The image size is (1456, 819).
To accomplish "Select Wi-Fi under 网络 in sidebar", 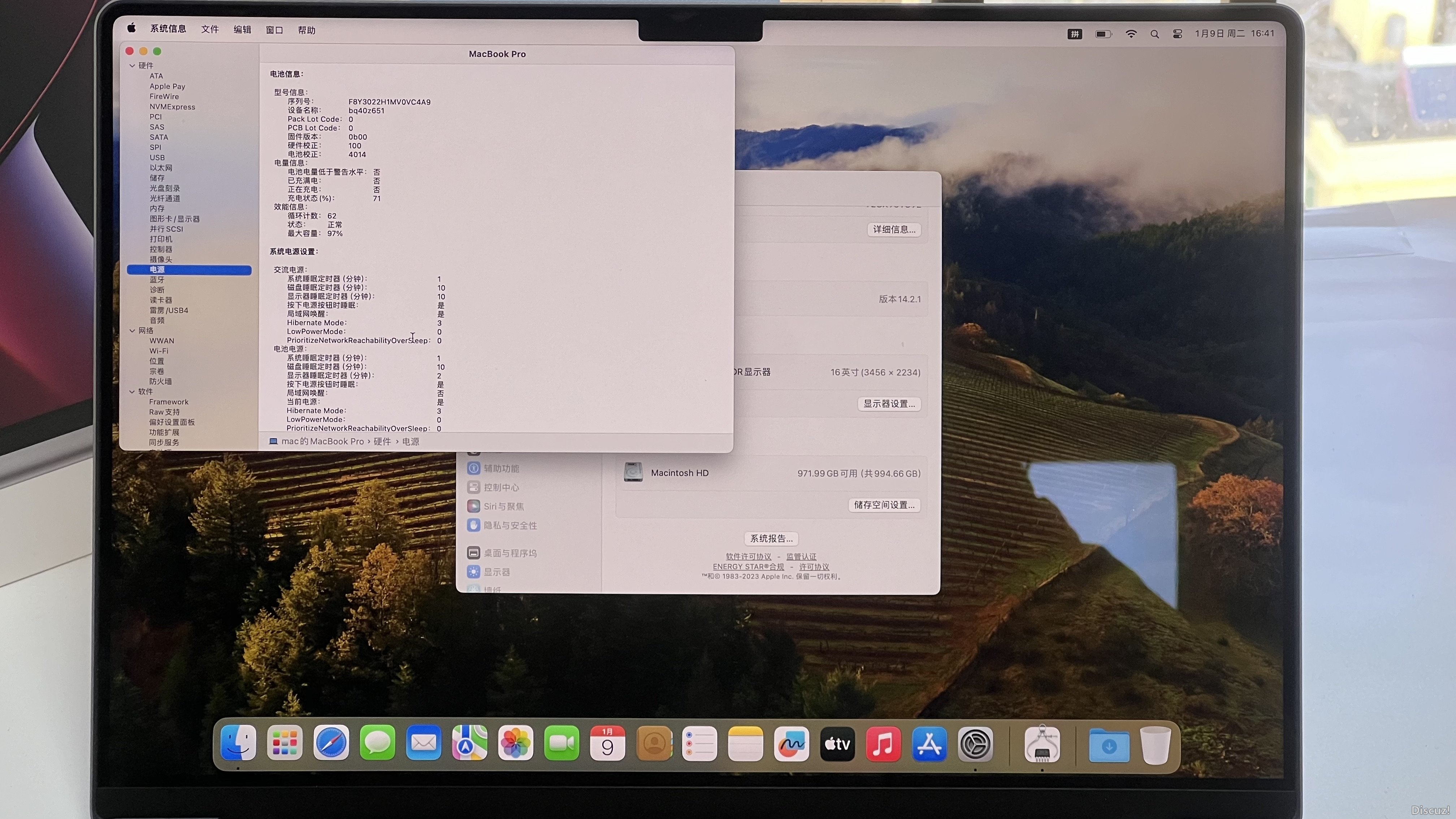I will click(x=159, y=351).
